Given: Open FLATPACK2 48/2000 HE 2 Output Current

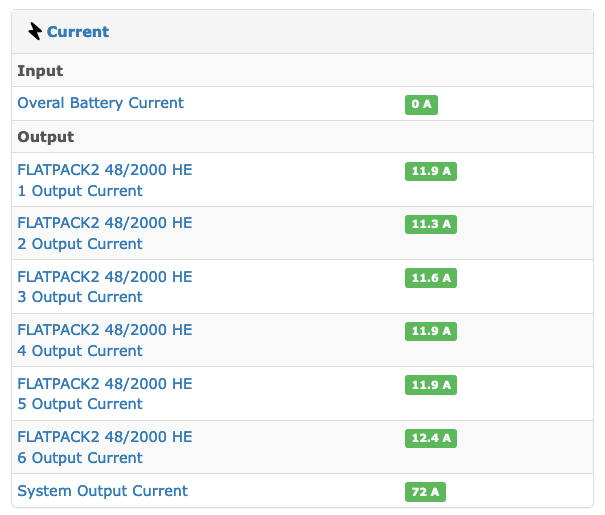Looking at the screenshot, I should [105, 233].
